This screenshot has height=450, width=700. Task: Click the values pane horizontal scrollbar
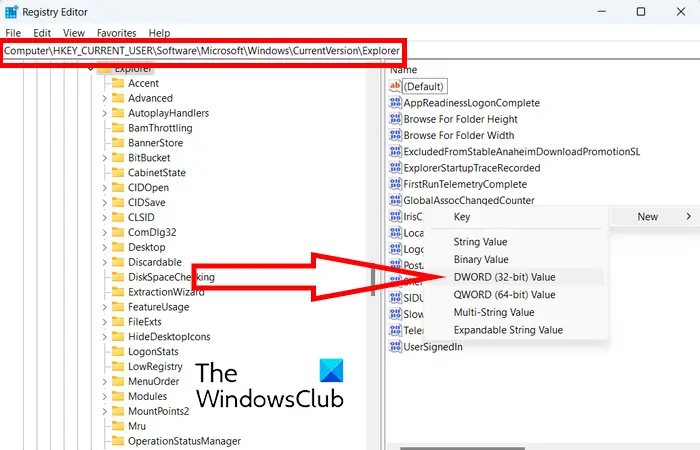coord(462,447)
